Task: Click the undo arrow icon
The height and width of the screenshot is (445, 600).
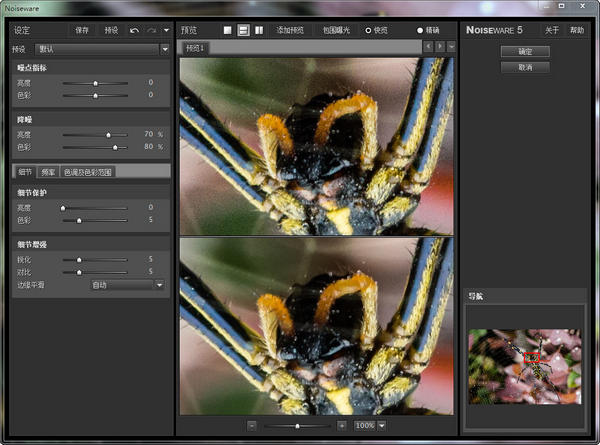Action: pos(134,30)
